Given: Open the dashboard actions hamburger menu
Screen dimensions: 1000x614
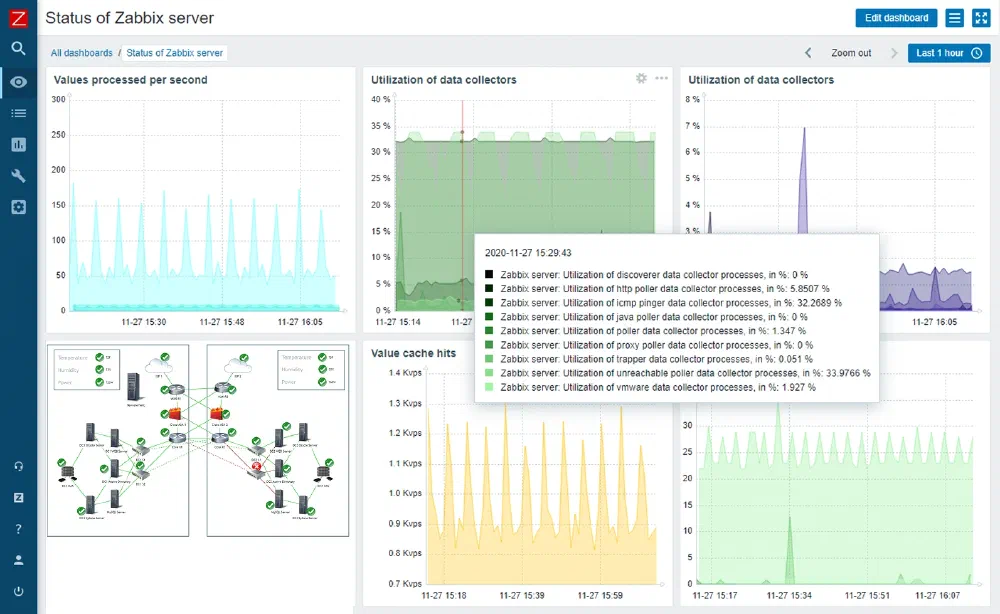Looking at the screenshot, I should 954,18.
